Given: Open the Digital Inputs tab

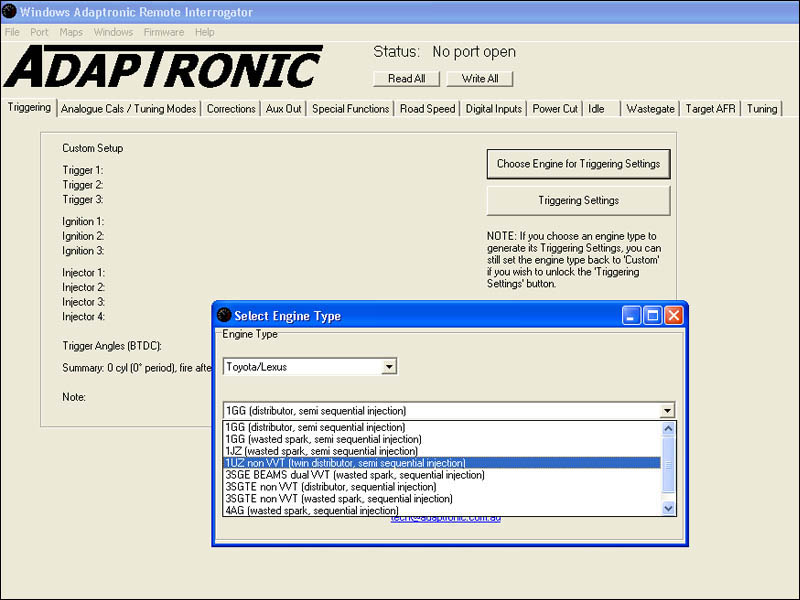Looking at the screenshot, I should point(493,109).
